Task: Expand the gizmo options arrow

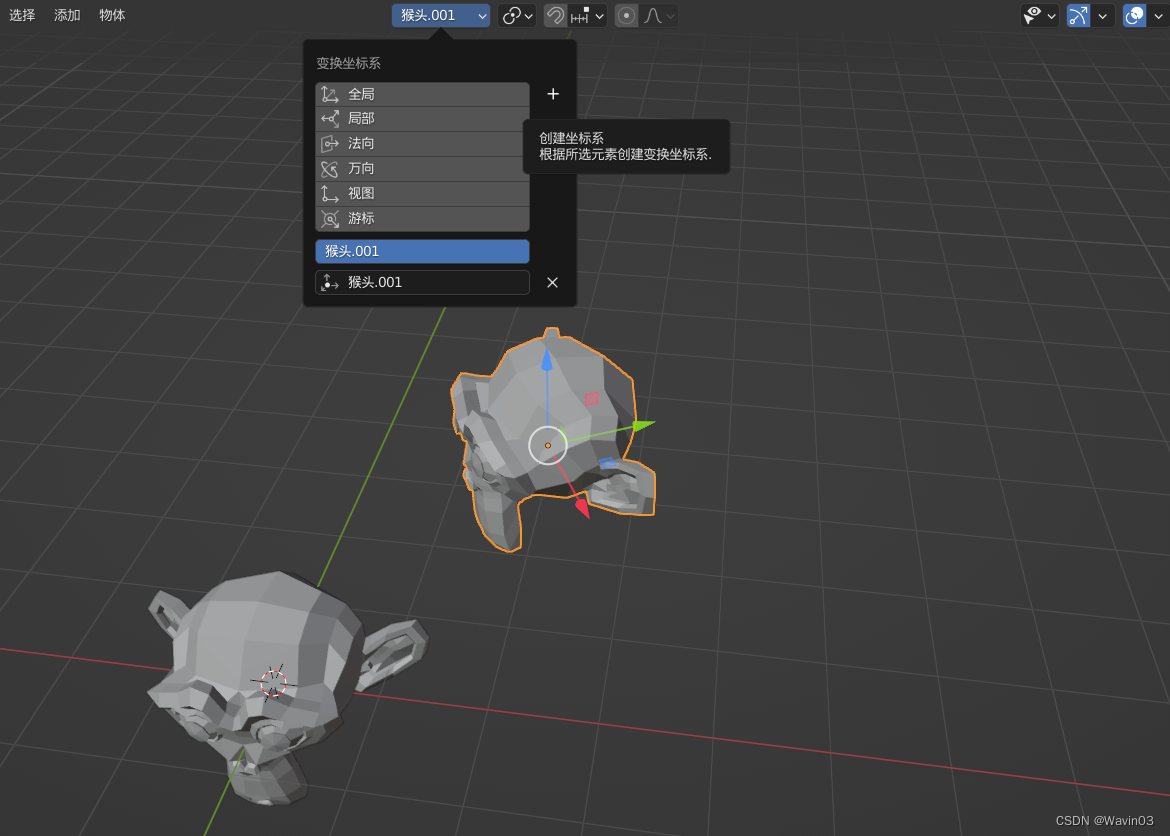Action: tap(1103, 15)
